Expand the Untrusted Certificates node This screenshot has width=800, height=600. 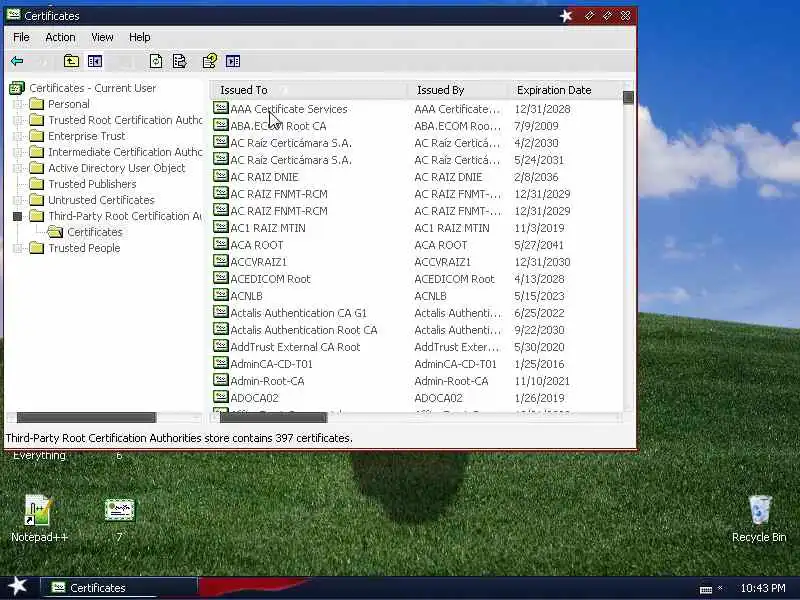tap(18, 200)
